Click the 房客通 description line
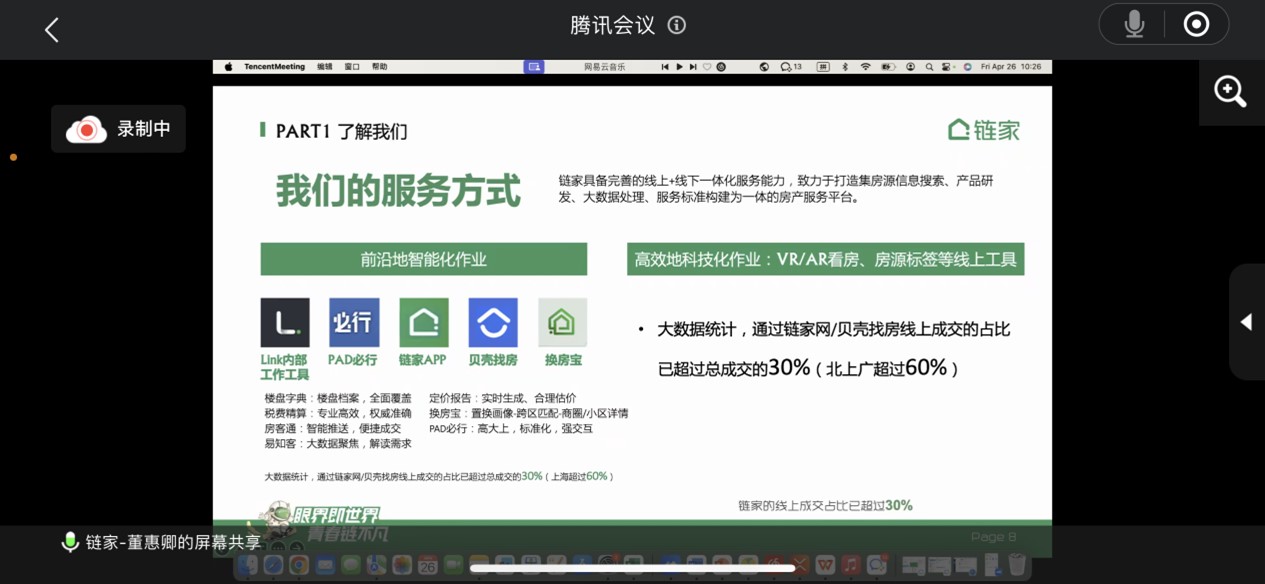 pyautogui.click(x=332, y=428)
